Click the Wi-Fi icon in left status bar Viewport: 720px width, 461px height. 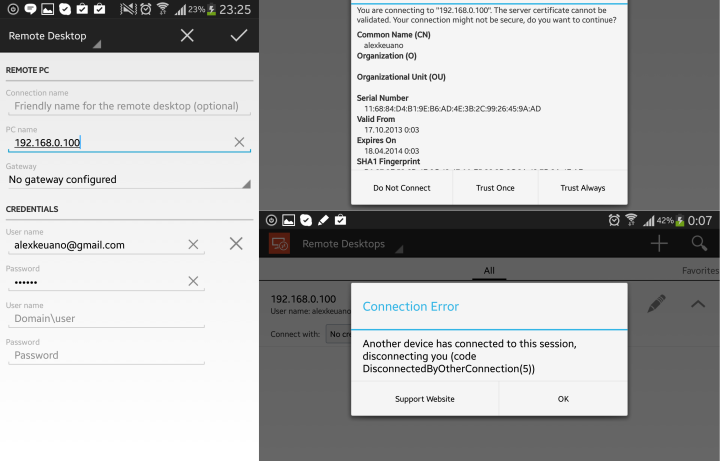(163, 9)
